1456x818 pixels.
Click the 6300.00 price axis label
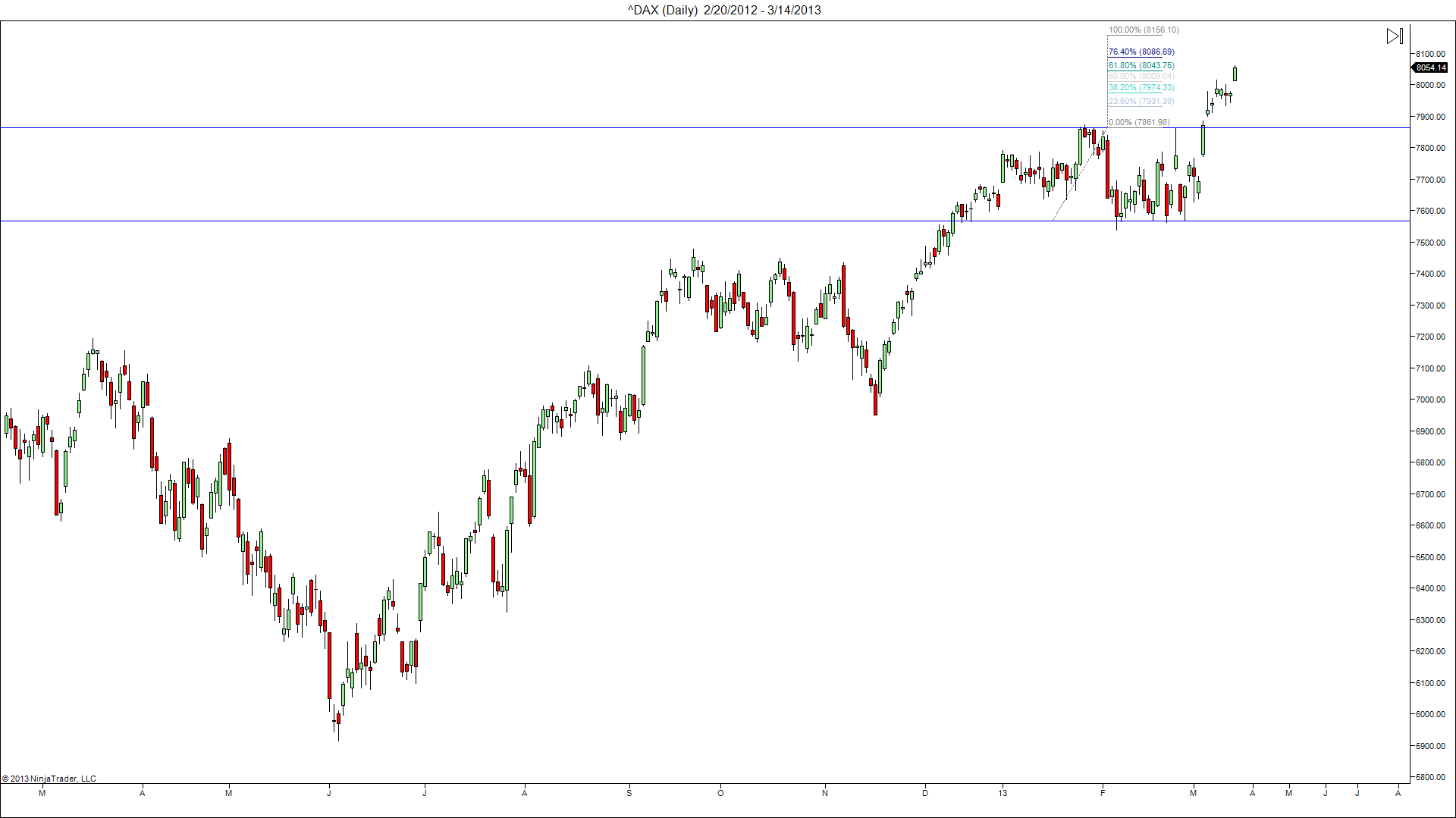(x=1430, y=620)
